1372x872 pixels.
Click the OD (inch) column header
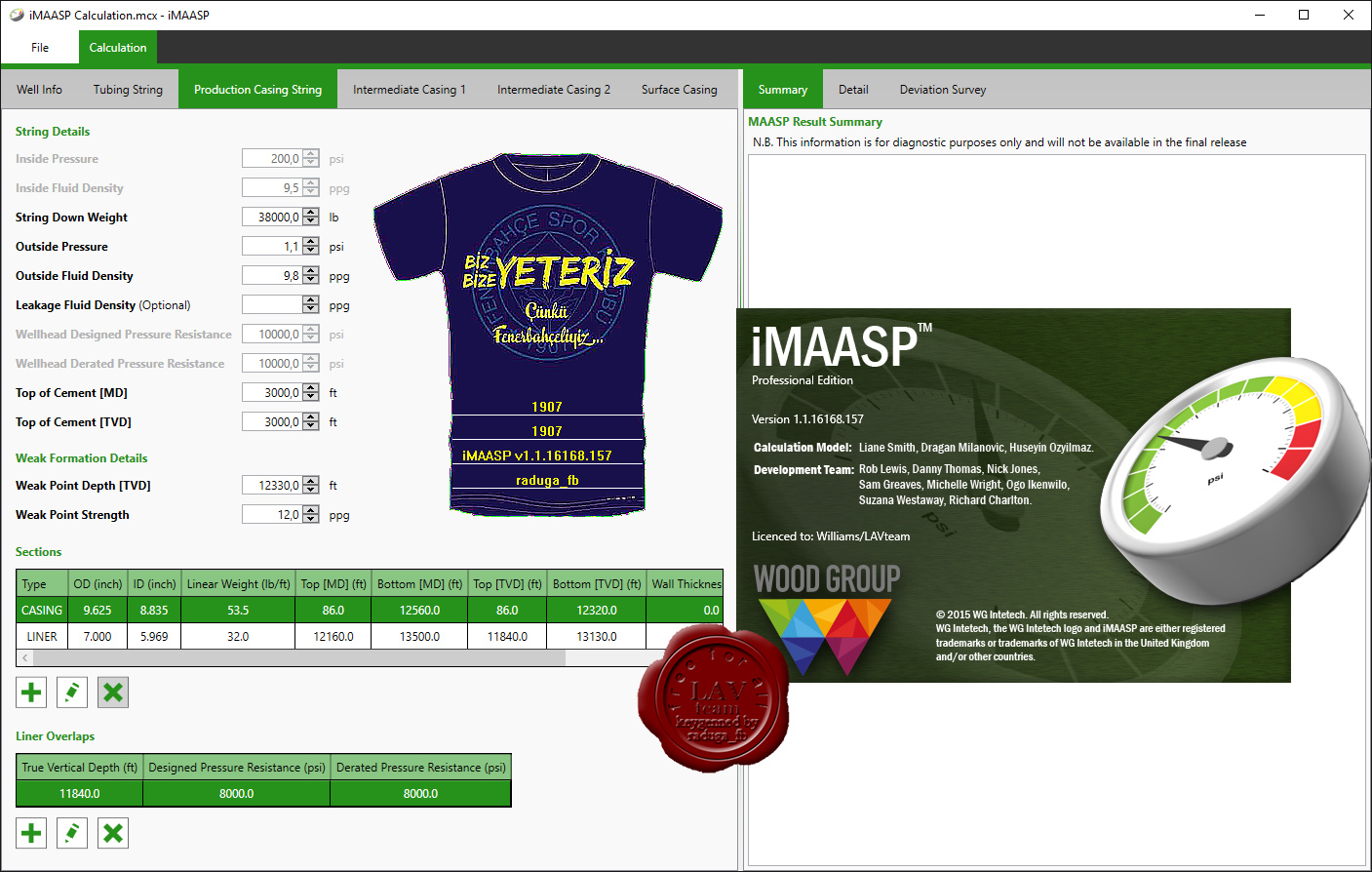pos(98,584)
